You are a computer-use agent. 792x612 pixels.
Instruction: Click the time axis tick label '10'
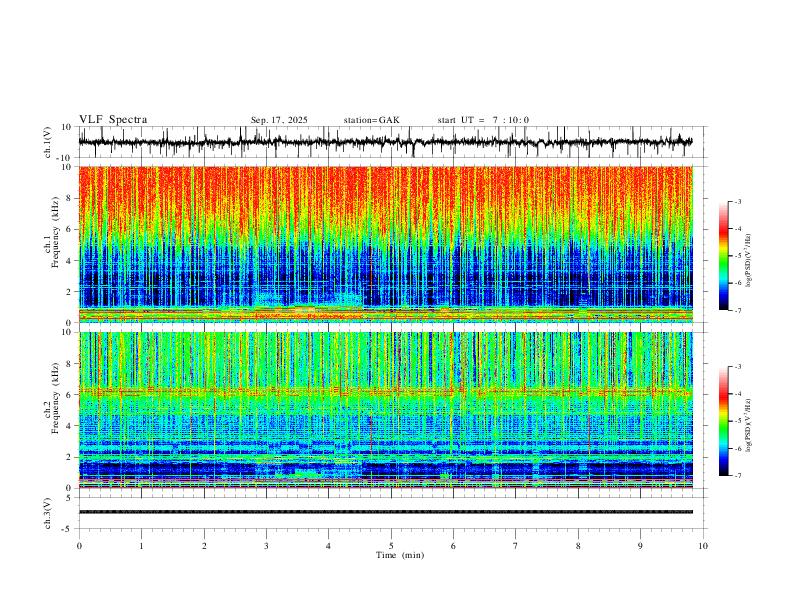tap(703, 546)
